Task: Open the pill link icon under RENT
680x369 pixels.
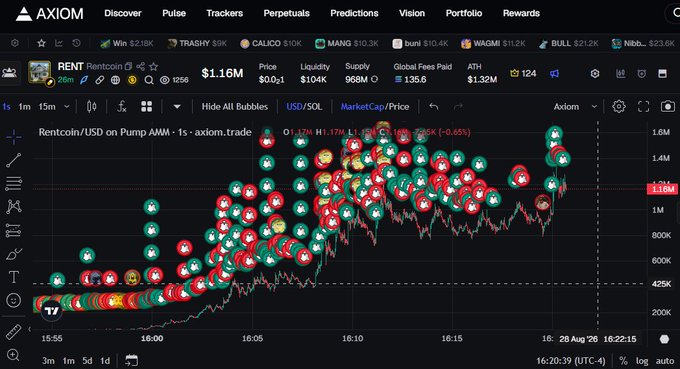Action: 100,80
